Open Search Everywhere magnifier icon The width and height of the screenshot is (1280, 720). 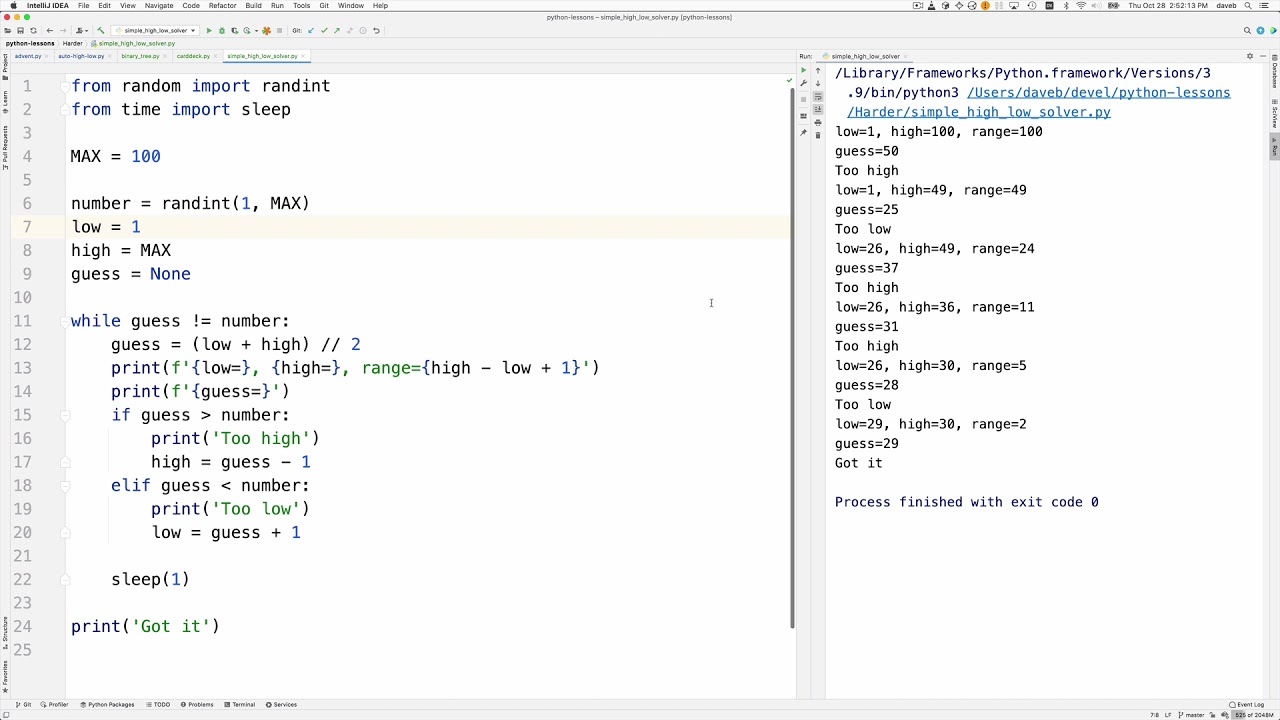tap(1247, 31)
